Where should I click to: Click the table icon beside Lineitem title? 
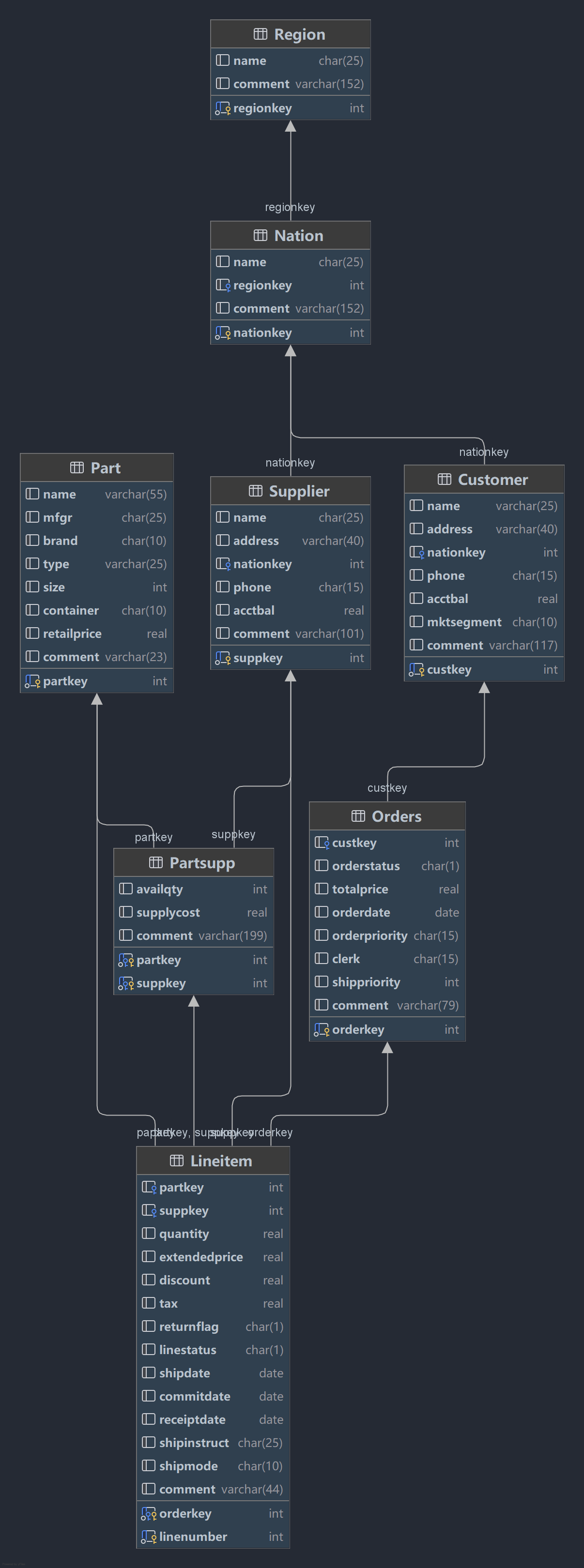[x=177, y=1160]
